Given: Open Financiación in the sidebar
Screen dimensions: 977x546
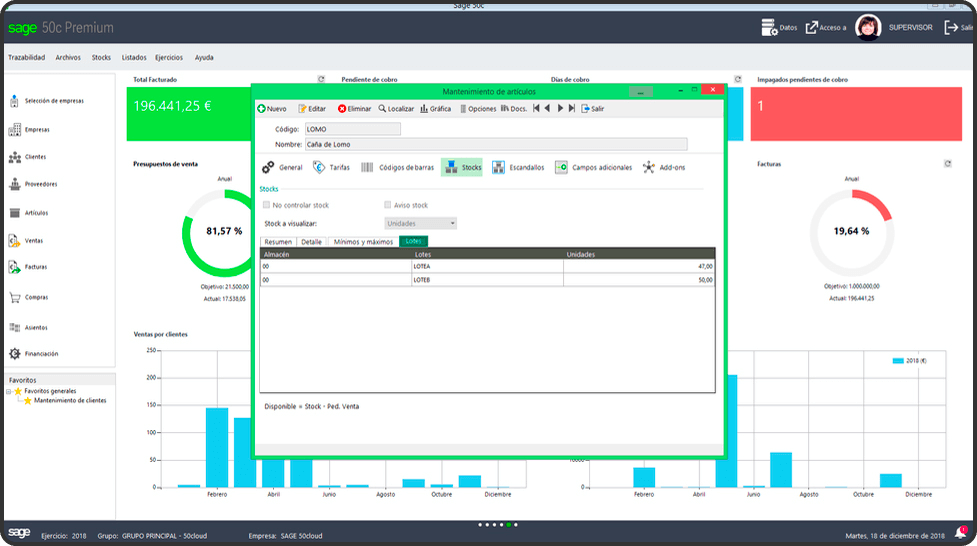Looking at the screenshot, I should tap(34, 353).
